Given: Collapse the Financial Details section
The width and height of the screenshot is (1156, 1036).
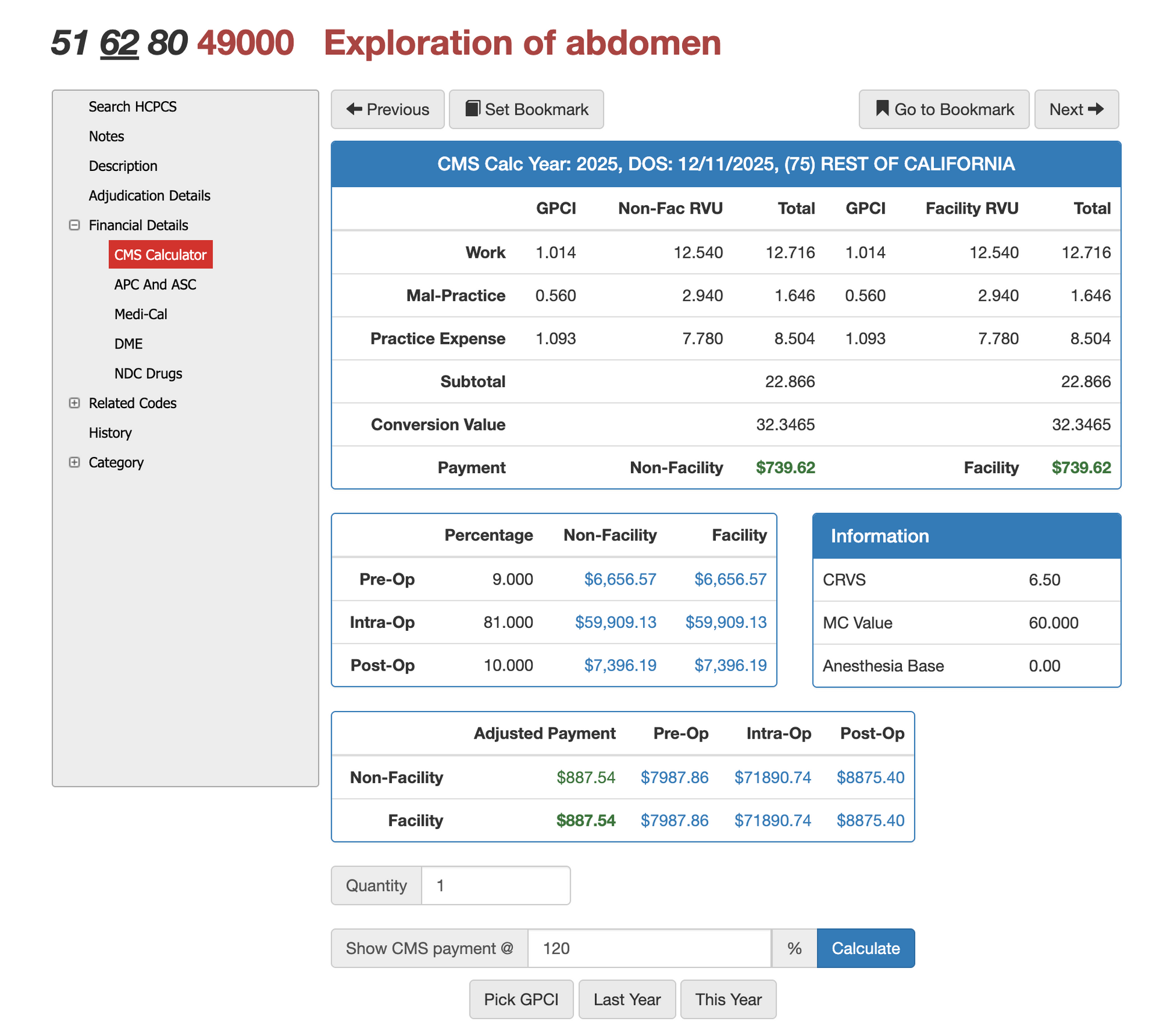Looking at the screenshot, I should 75,225.
